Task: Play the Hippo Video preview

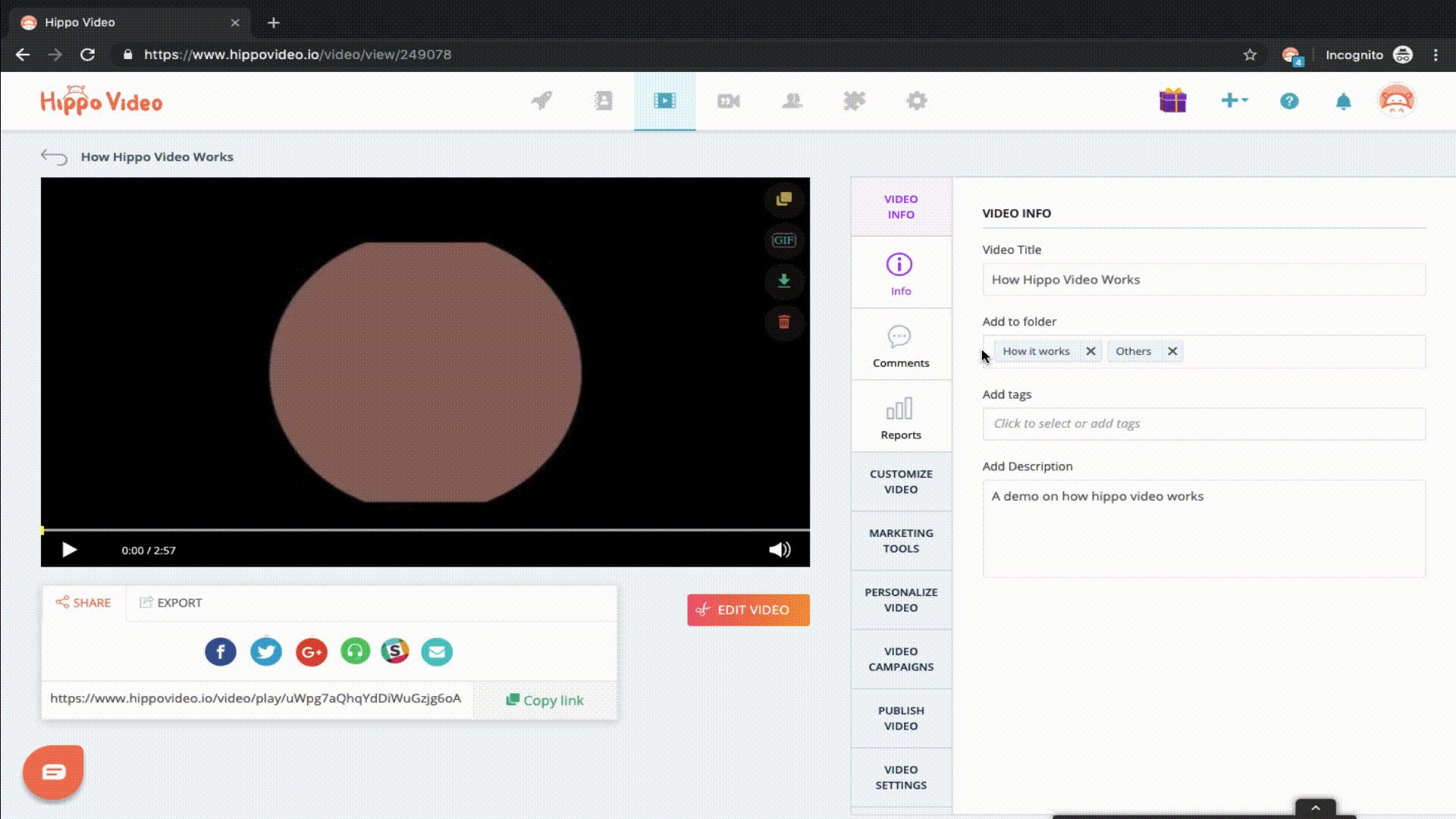Action: click(68, 549)
